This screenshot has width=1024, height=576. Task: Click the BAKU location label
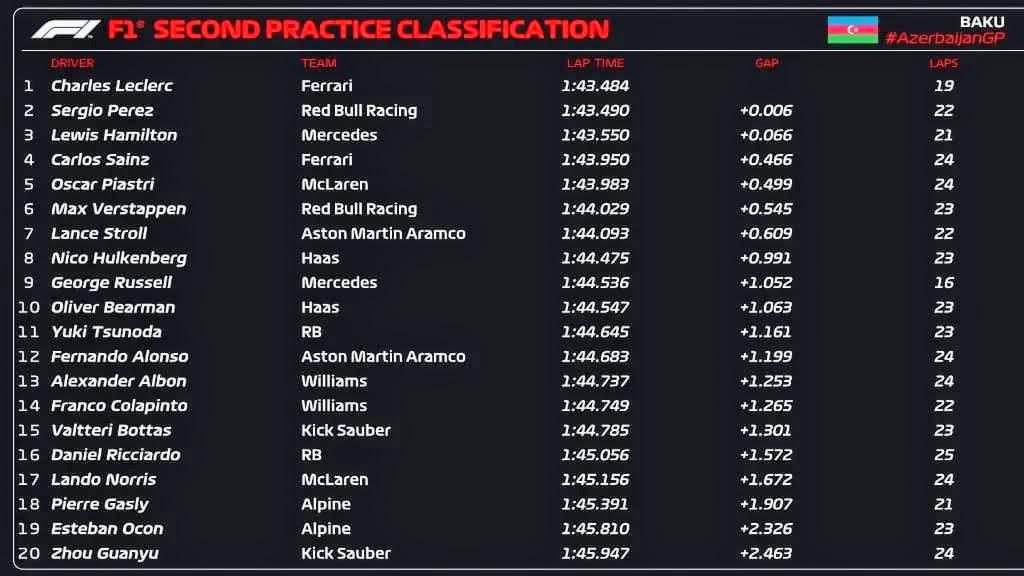tap(982, 22)
